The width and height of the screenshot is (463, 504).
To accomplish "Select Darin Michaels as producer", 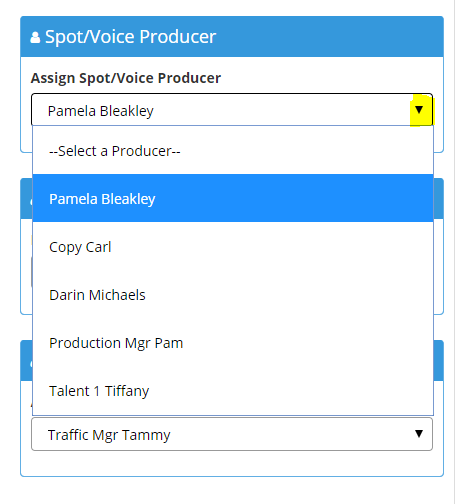I will [x=233, y=295].
